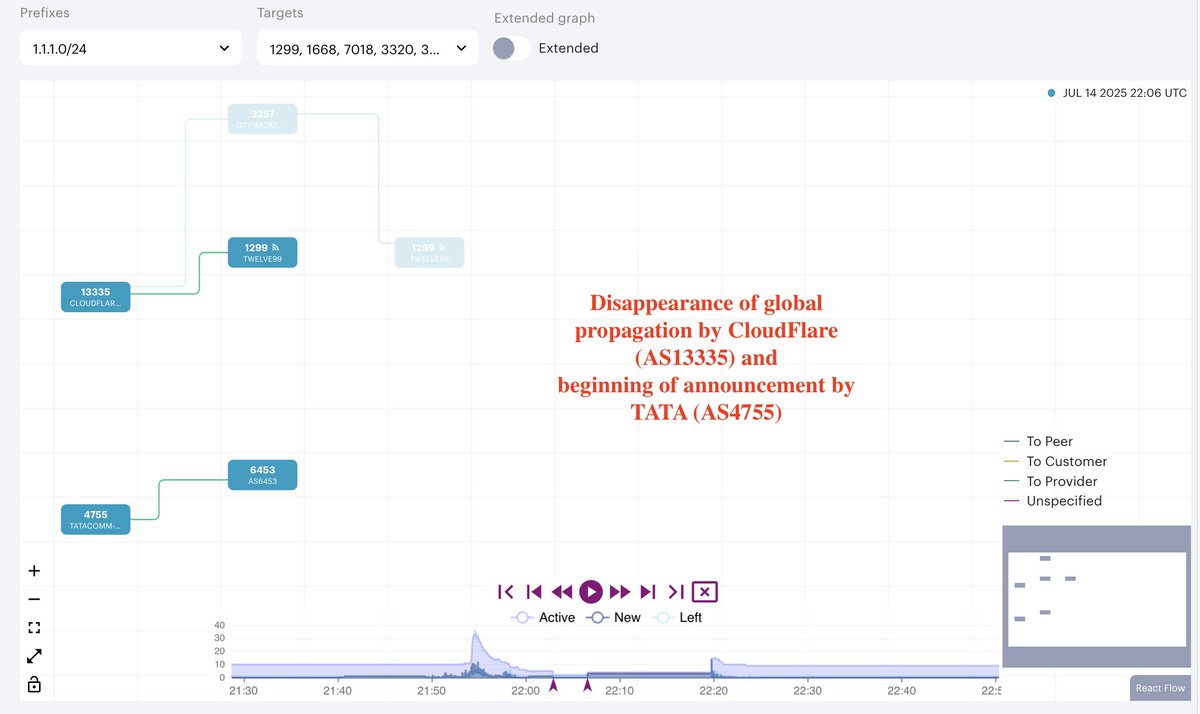The image size is (1200, 714).
Task: Select the 4755 TATACOMM node
Action: tap(95, 519)
